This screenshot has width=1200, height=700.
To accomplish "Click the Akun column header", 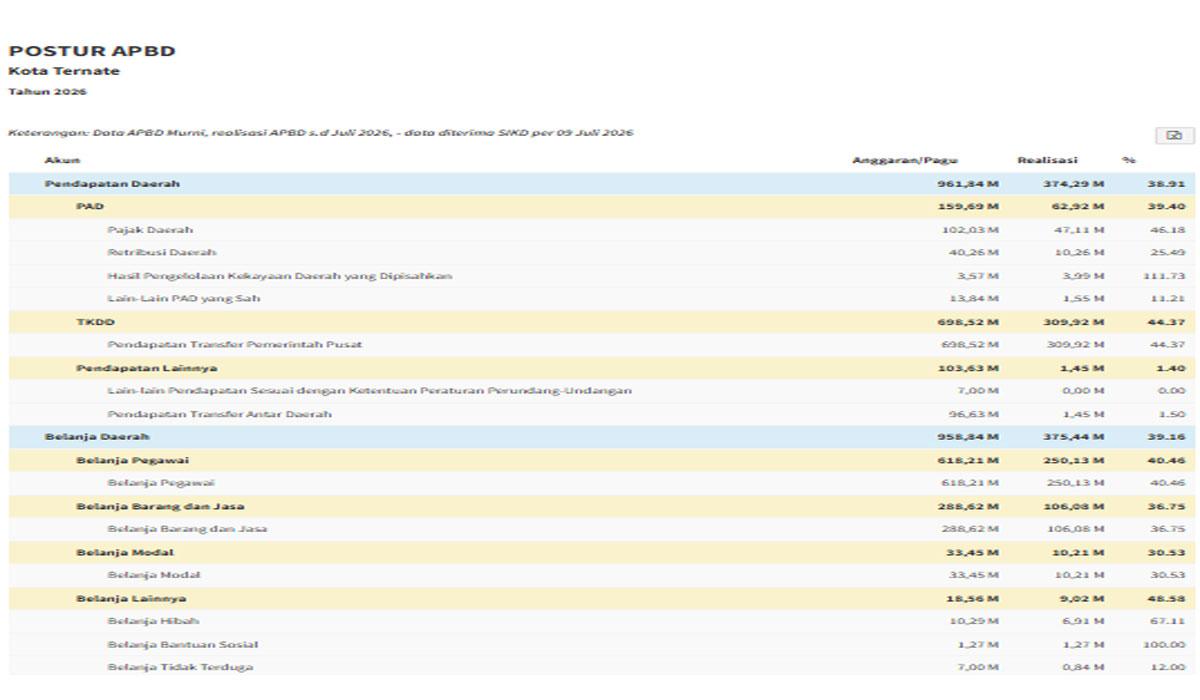I will pyautogui.click(x=62, y=160).
